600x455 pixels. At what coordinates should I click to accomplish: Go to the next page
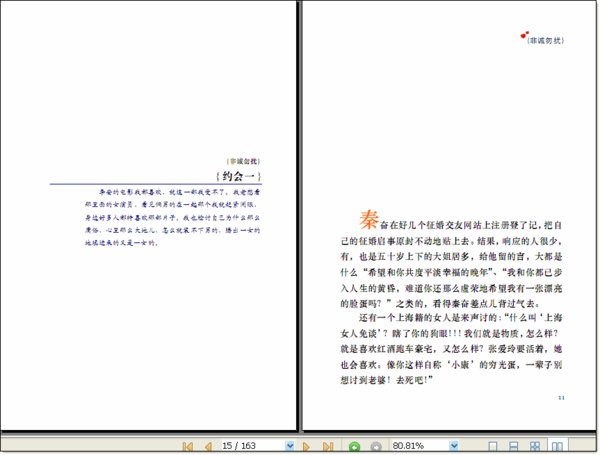pos(306,446)
